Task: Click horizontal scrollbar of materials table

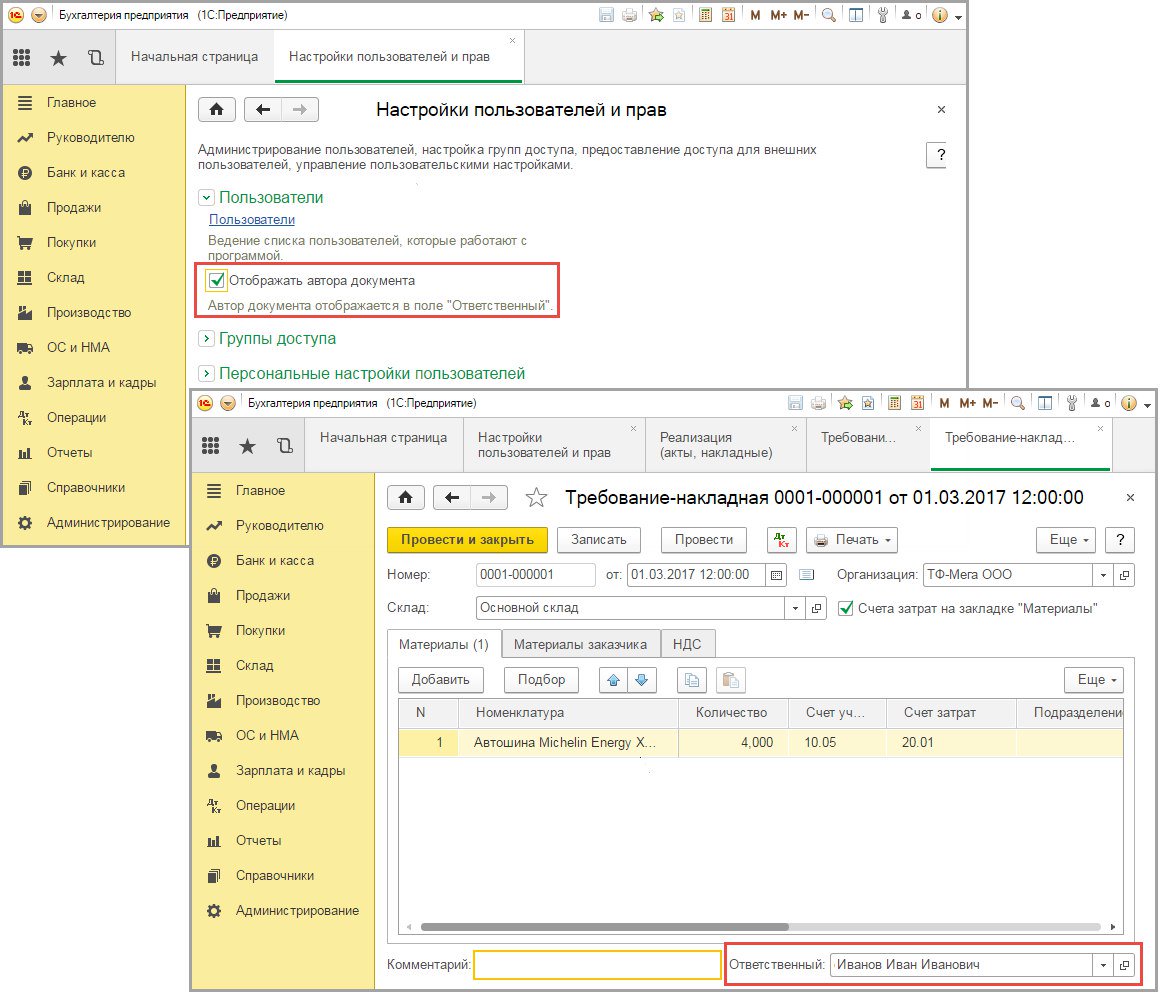Action: (604, 927)
